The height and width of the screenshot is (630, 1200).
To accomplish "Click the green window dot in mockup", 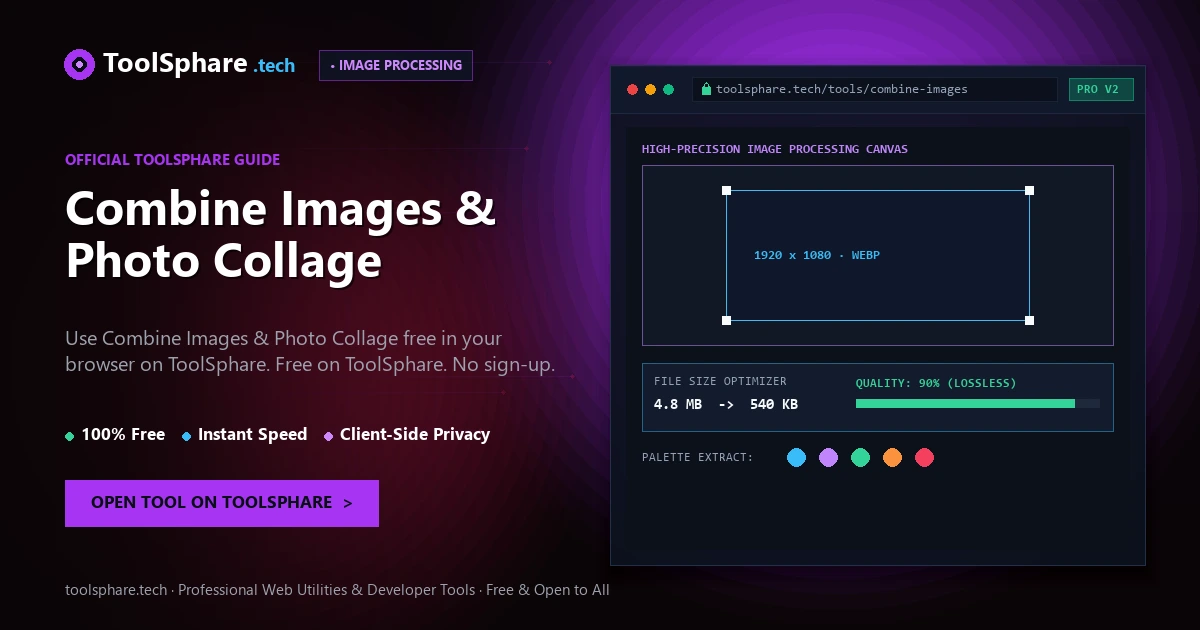I will click(668, 89).
